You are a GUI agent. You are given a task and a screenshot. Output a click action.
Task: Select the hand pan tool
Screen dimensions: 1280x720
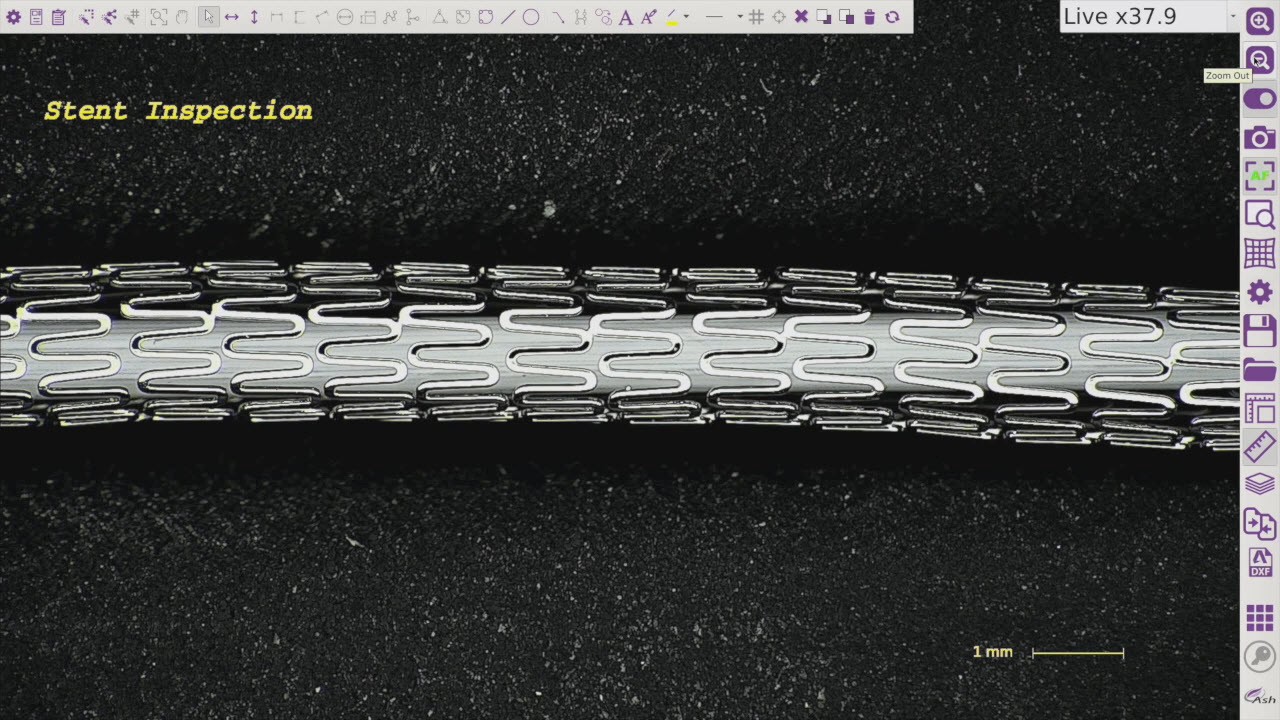(182, 17)
